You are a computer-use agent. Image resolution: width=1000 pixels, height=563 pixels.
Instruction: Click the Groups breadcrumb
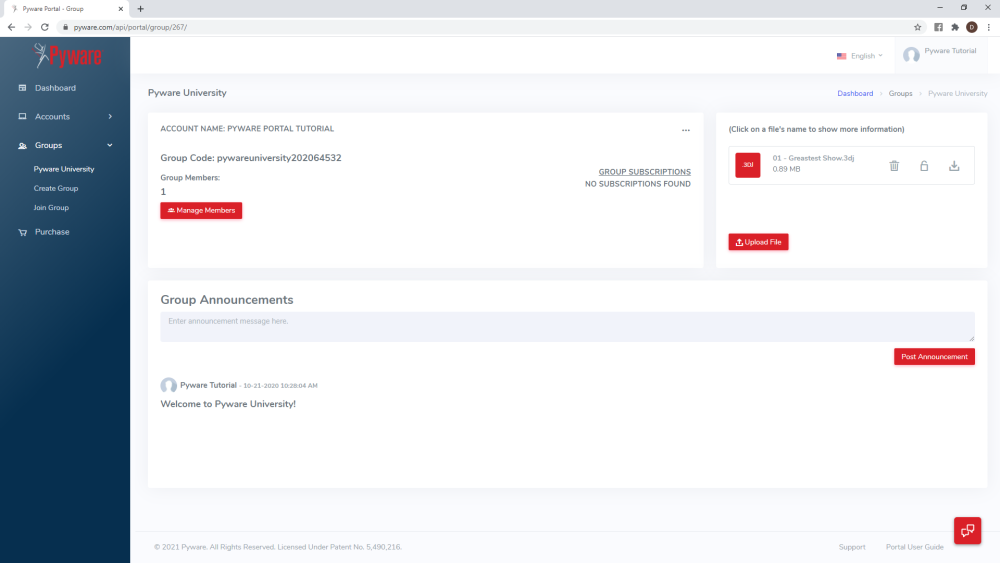(900, 94)
